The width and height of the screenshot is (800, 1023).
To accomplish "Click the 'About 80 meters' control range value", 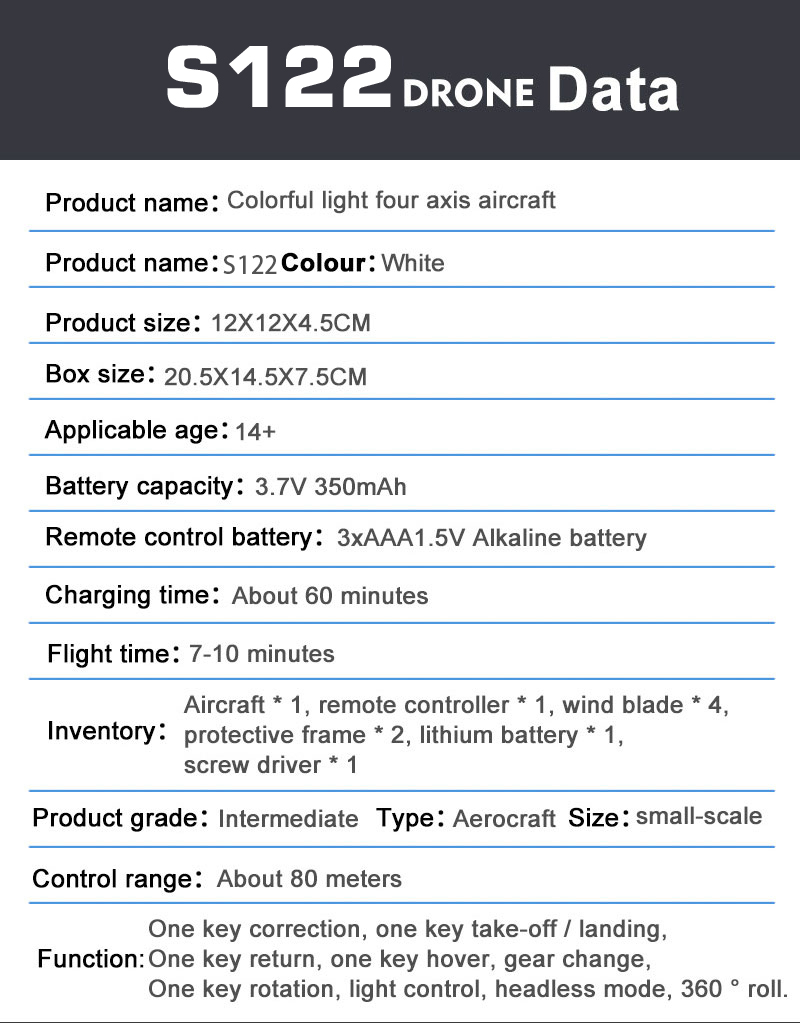I will coord(309,879).
